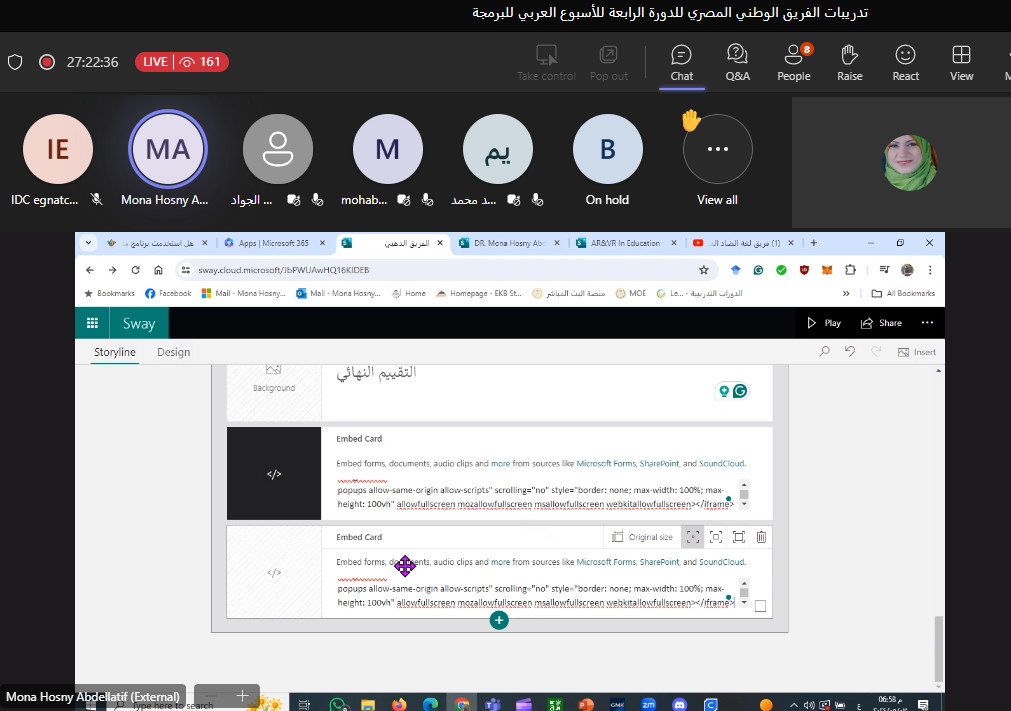
Task: Open the React emoji options
Action: pyautogui.click(x=905, y=63)
